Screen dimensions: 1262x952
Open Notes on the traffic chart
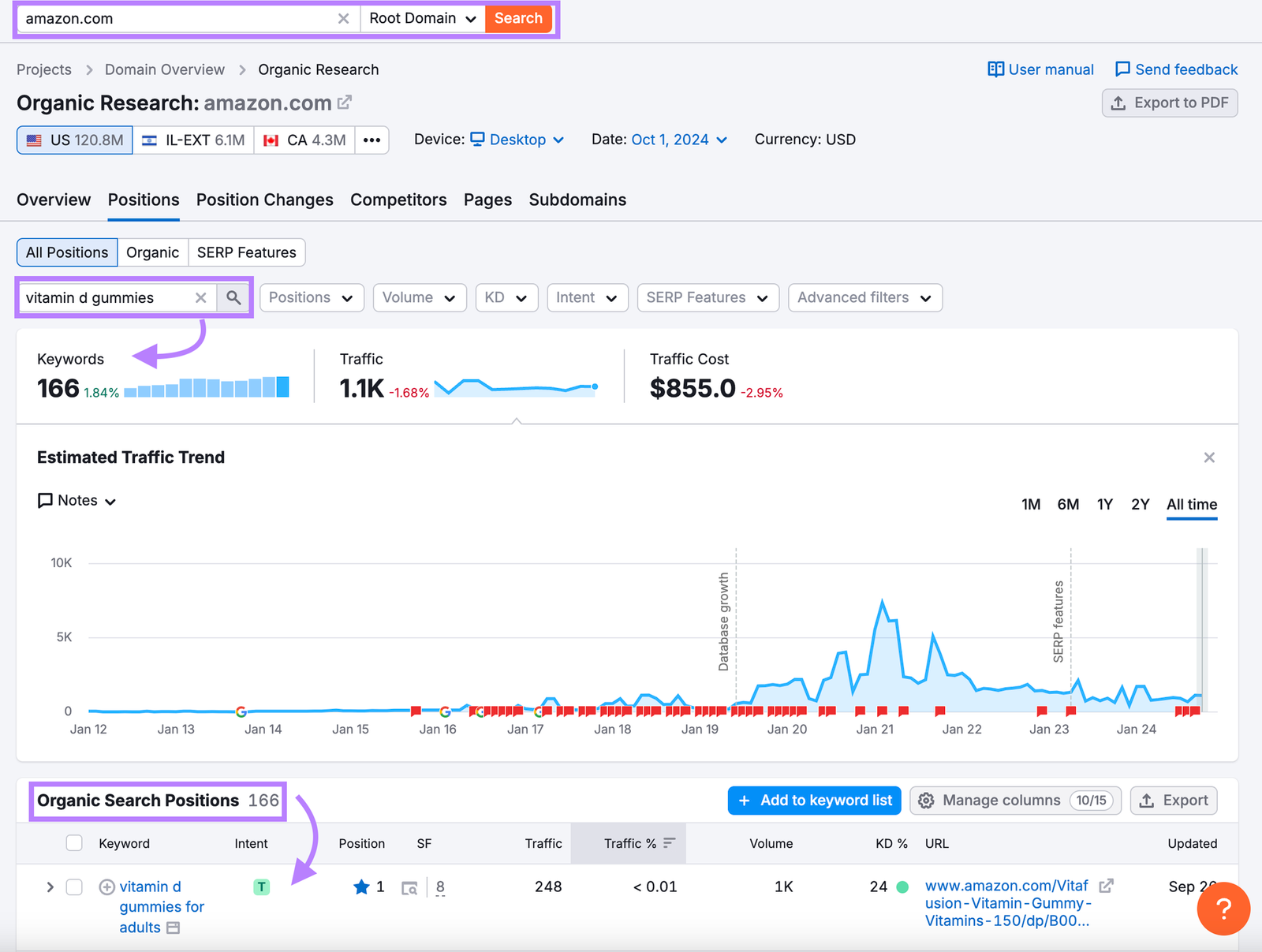(76, 500)
